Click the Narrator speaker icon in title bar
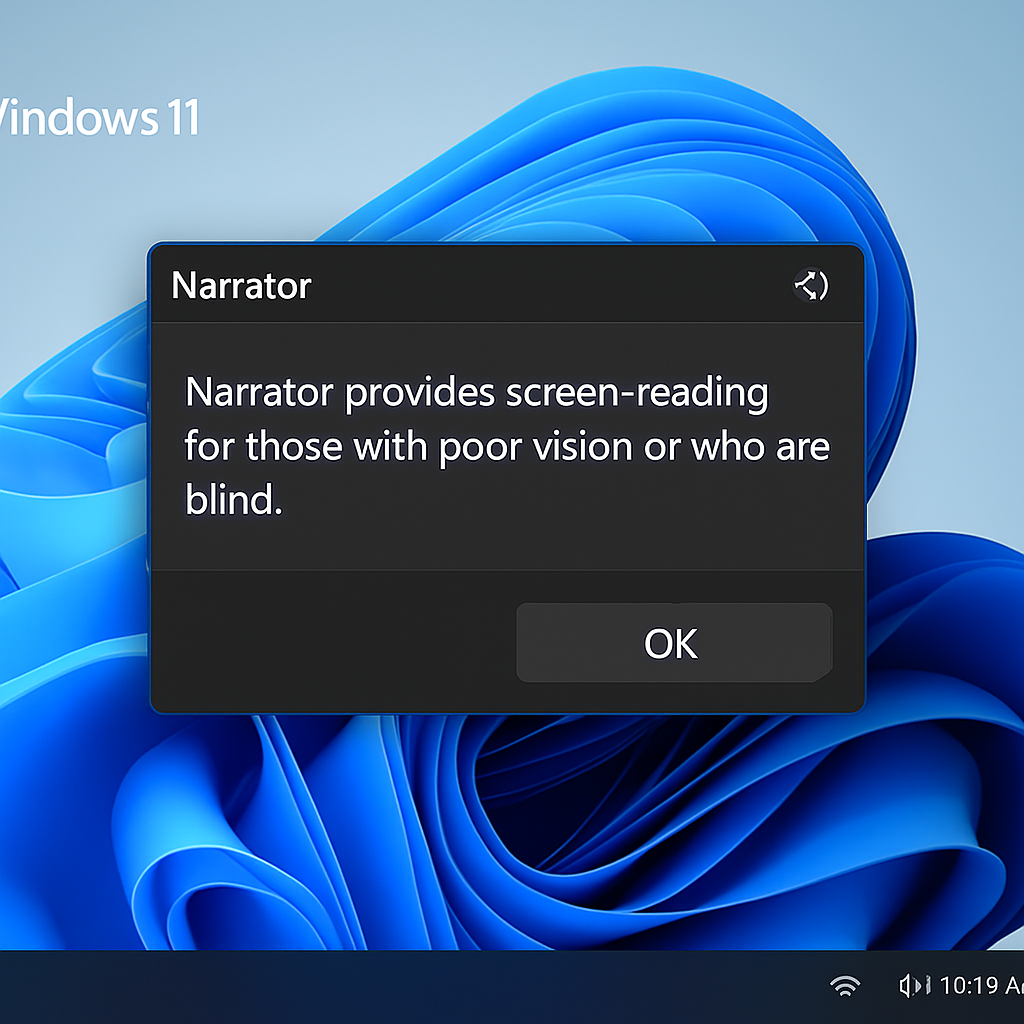 pyautogui.click(x=811, y=287)
